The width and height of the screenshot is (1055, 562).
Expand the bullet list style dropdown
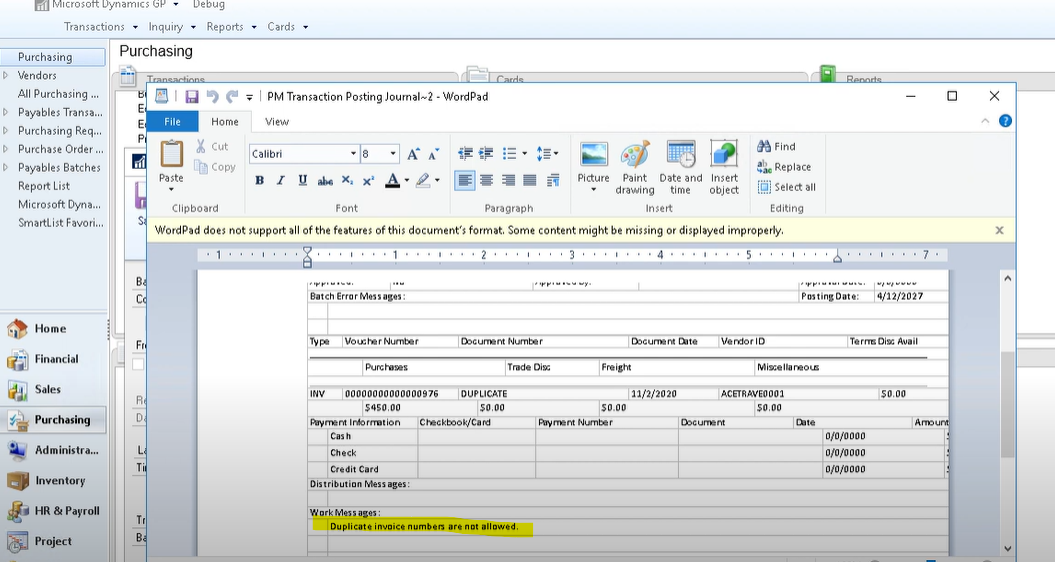pyautogui.click(x=524, y=154)
